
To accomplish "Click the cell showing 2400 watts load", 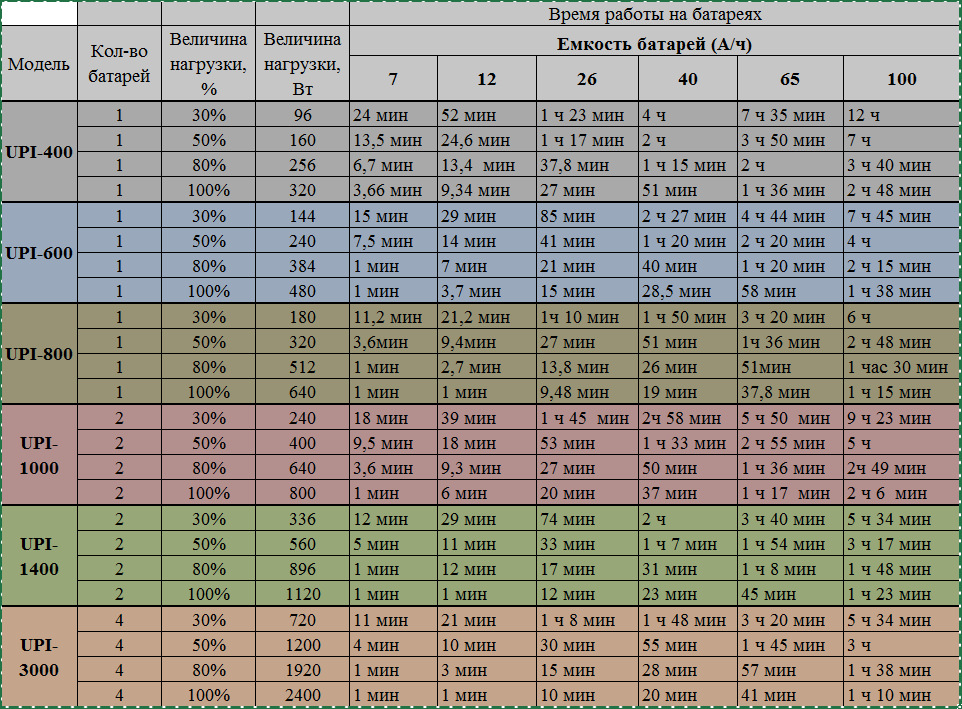I will click(x=302, y=695).
